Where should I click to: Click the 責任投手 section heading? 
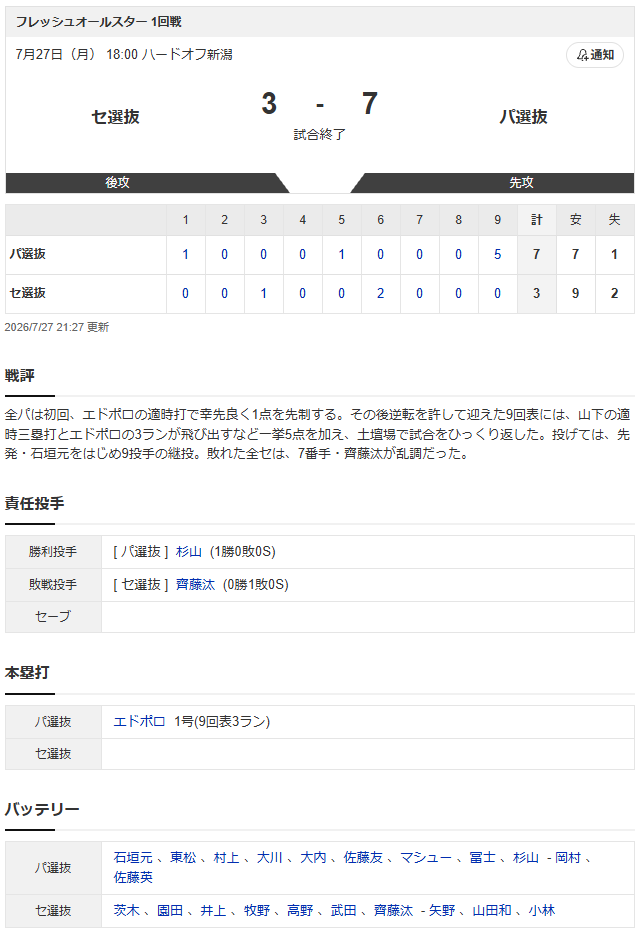coord(34,504)
